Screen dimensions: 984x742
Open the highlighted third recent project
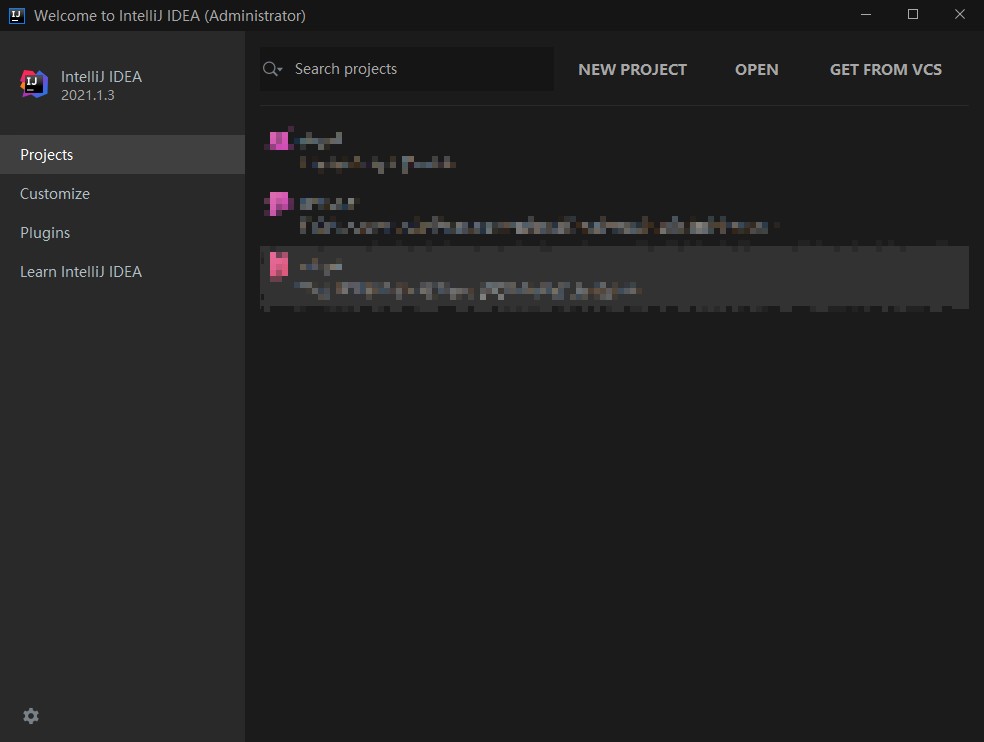click(x=614, y=277)
